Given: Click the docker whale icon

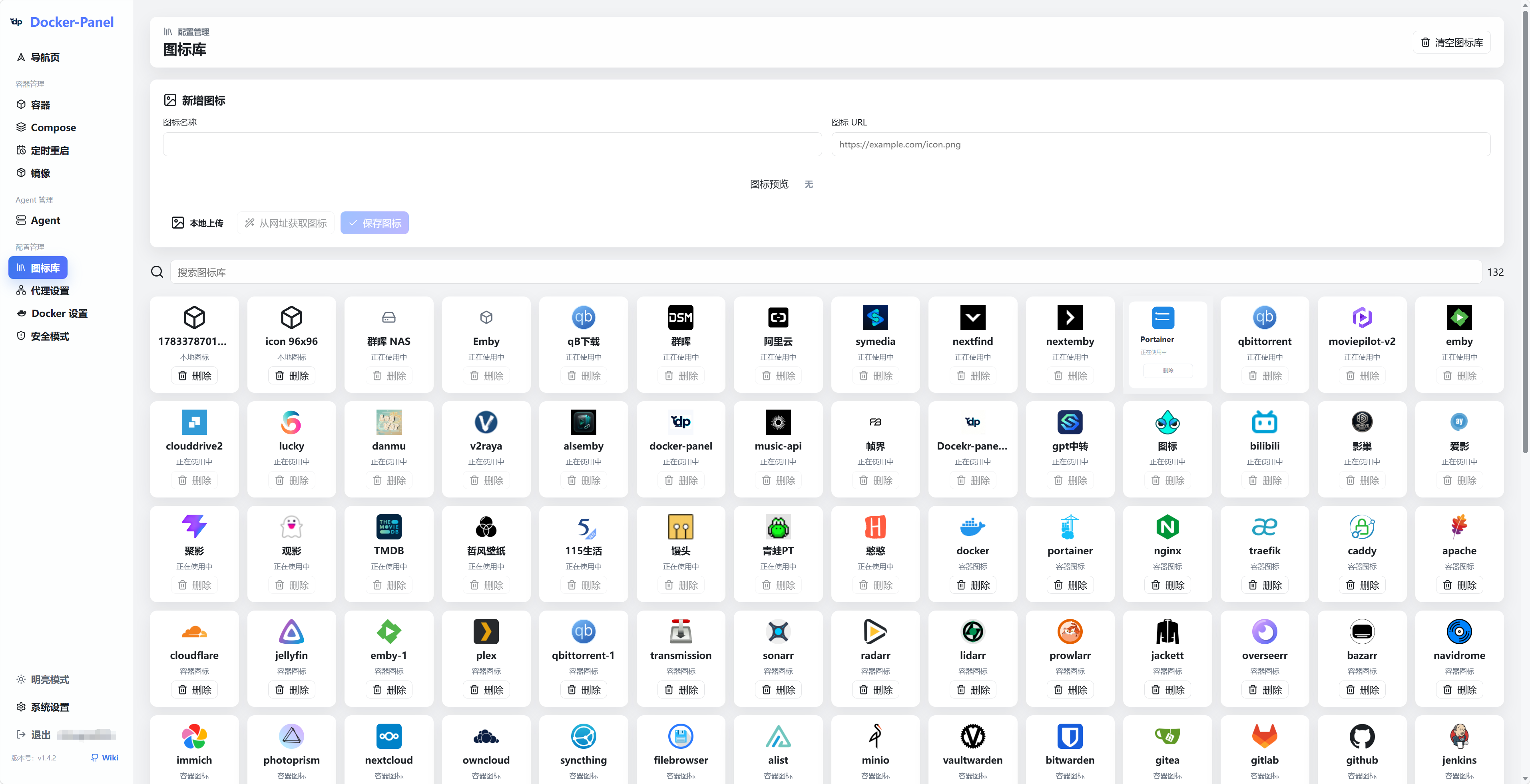Looking at the screenshot, I should (973, 526).
